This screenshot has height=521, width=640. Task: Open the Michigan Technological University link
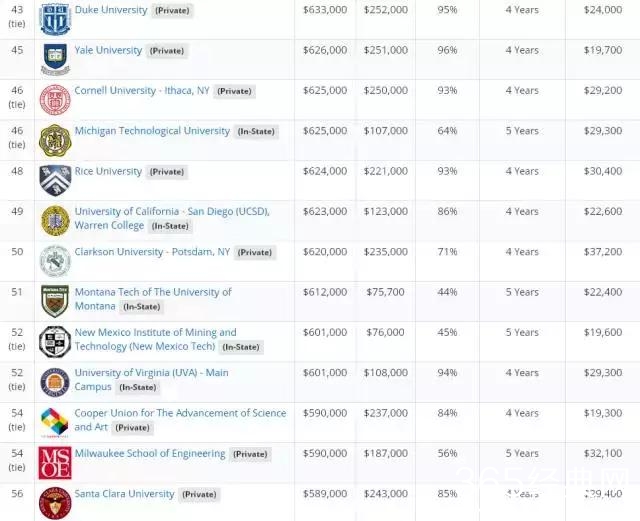point(152,131)
